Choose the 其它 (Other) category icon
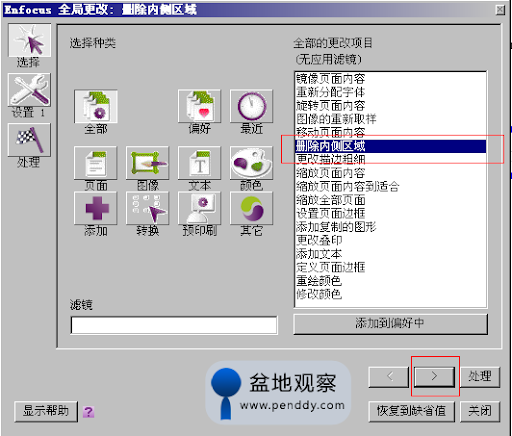 [251, 208]
